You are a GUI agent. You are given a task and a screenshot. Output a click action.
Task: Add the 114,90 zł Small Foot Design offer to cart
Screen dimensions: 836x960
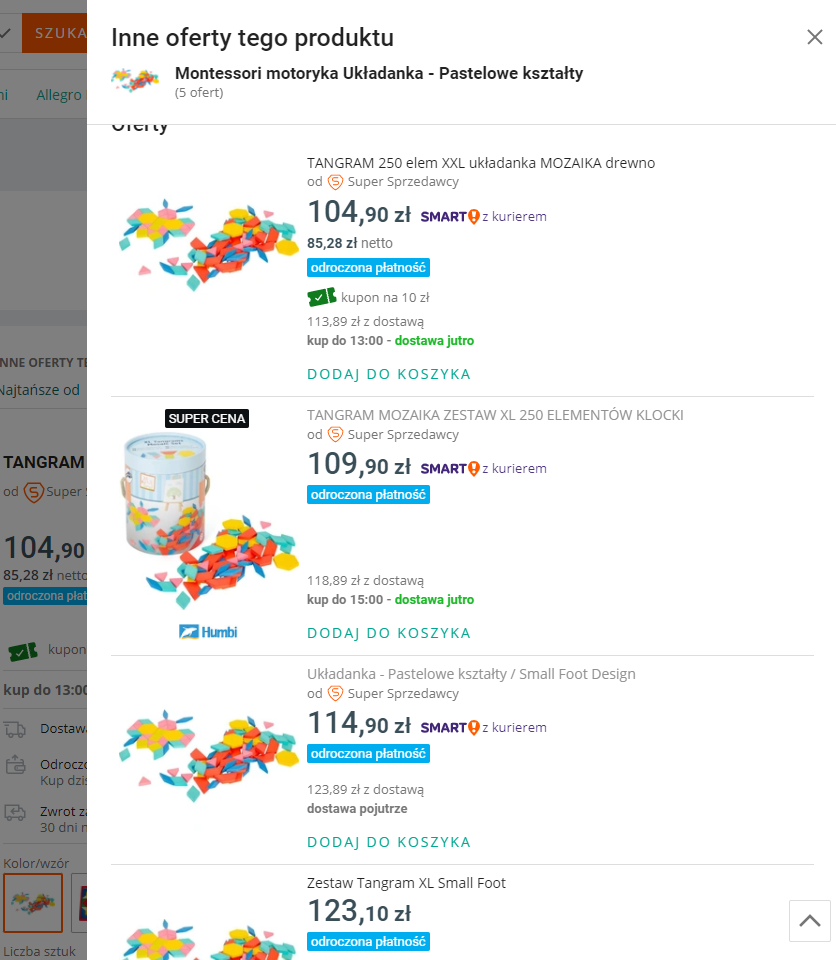click(x=388, y=842)
